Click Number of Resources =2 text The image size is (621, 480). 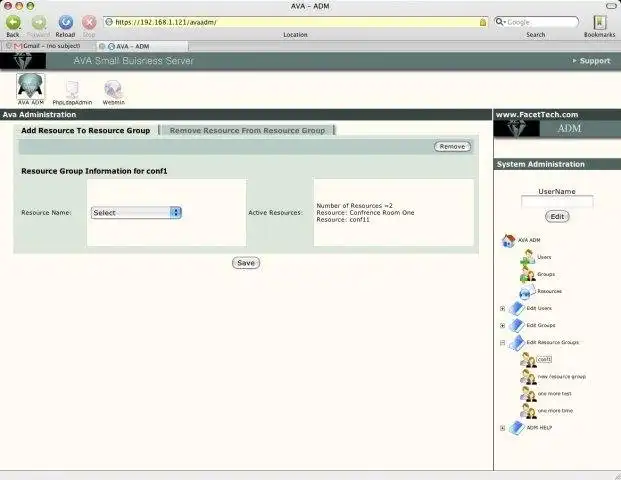pos(354,206)
